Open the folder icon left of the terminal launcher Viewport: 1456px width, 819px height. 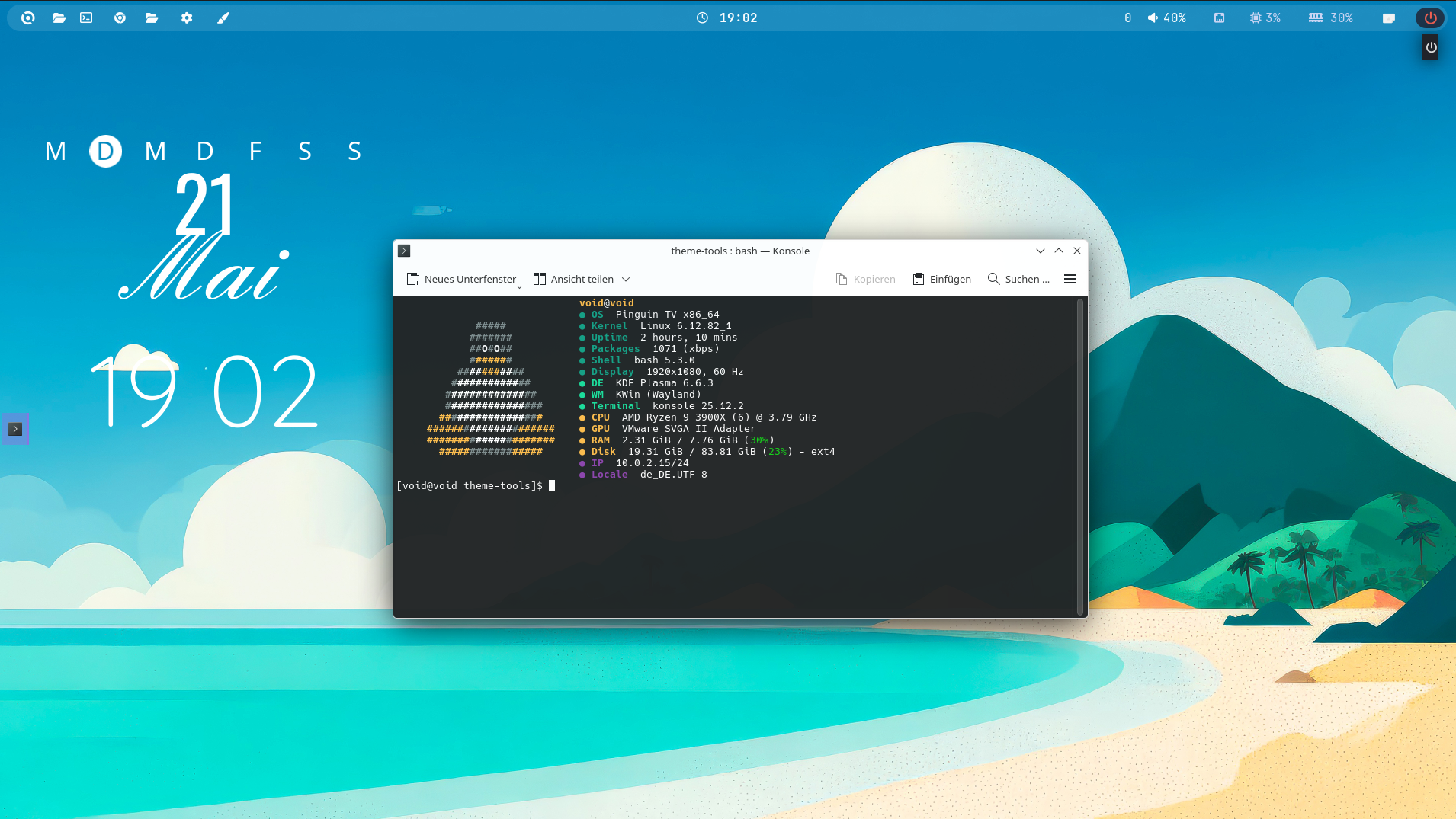tap(59, 18)
